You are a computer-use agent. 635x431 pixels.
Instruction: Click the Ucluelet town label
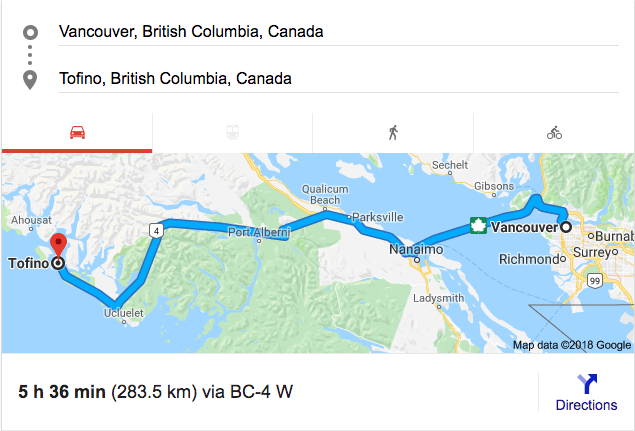click(124, 313)
